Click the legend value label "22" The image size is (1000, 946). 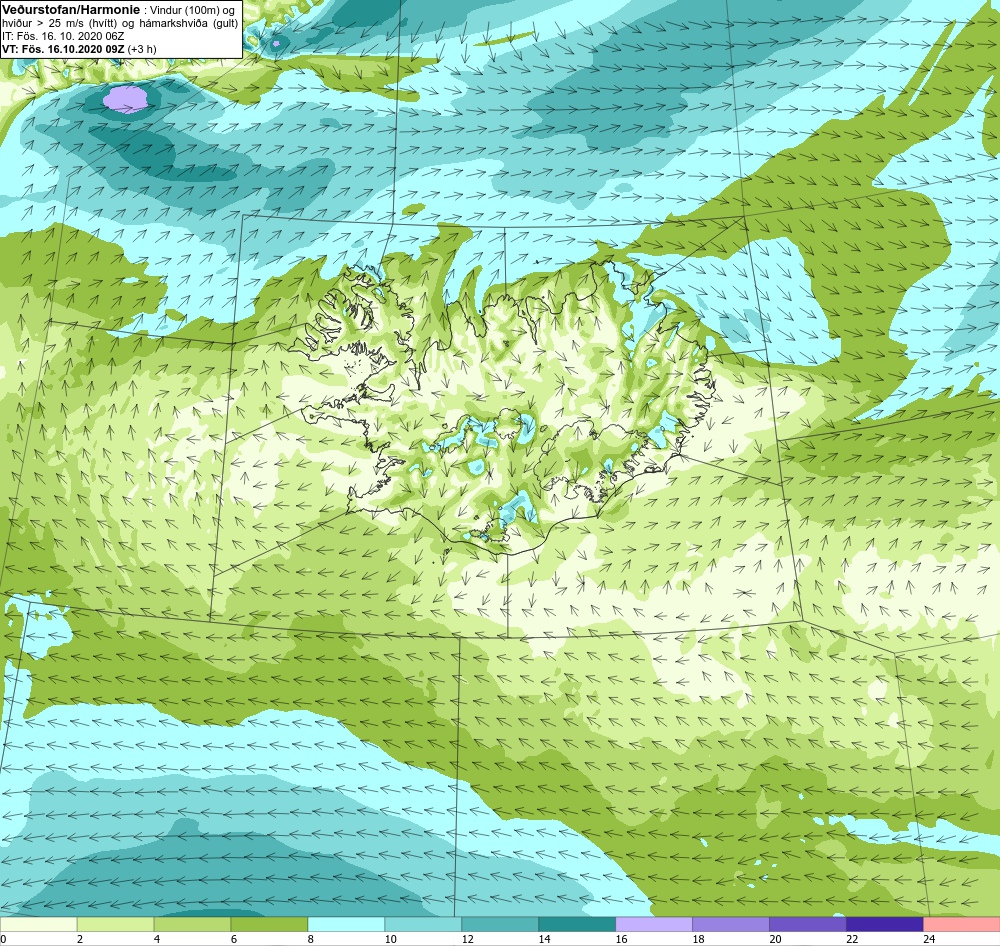852,939
